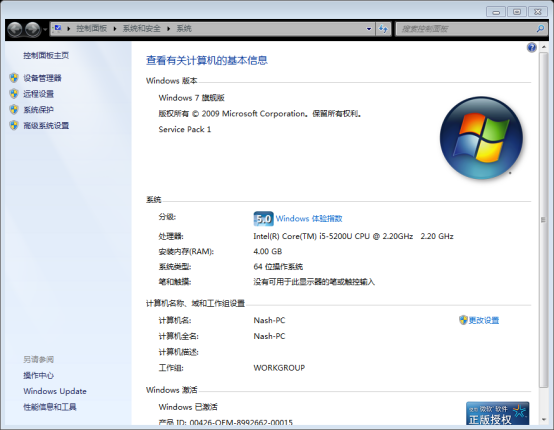Click the shield icon beside 远程设置
The height and width of the screenshot is (430, 554).
tap(14, 94)
